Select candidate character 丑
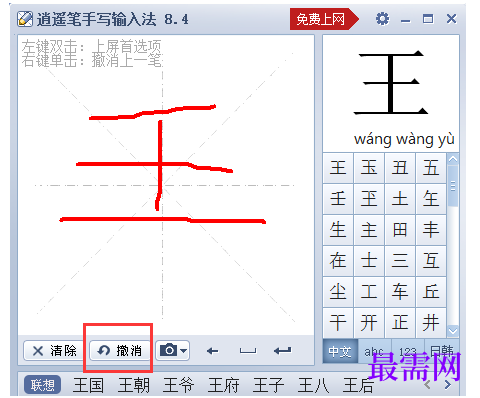Viewport: 480px width, 398px height. [400, 168]
